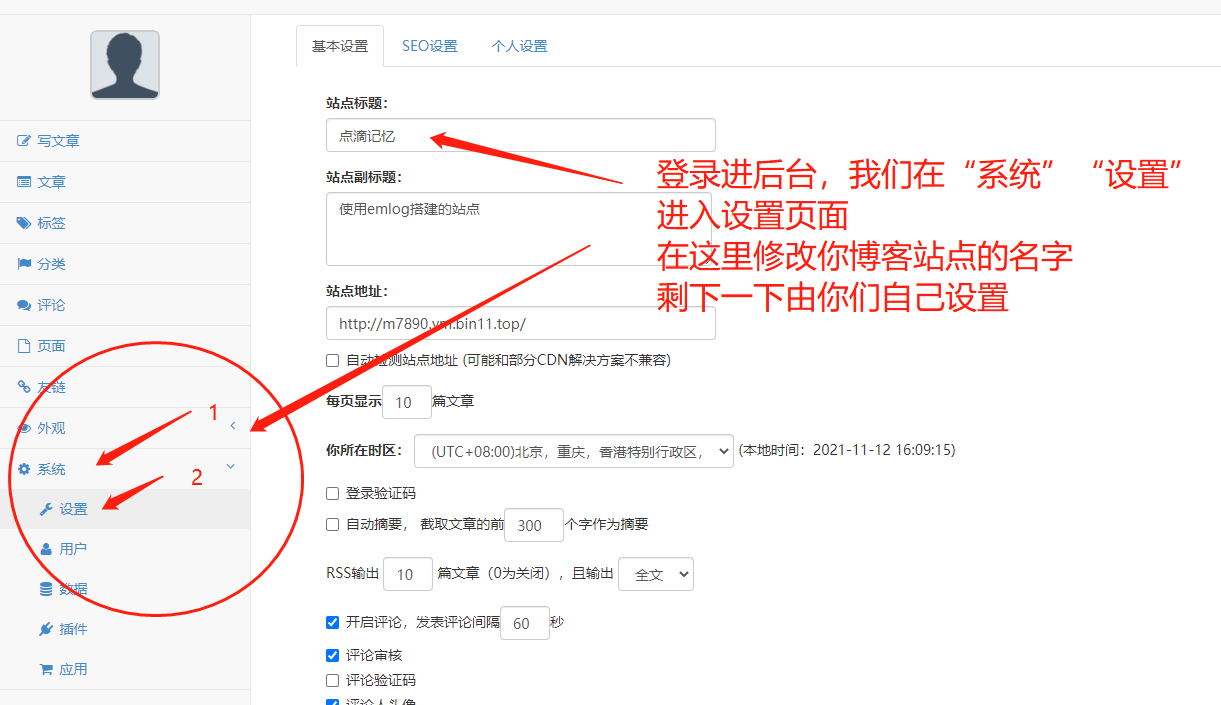Open the 应用 (apps) store link

46,668
